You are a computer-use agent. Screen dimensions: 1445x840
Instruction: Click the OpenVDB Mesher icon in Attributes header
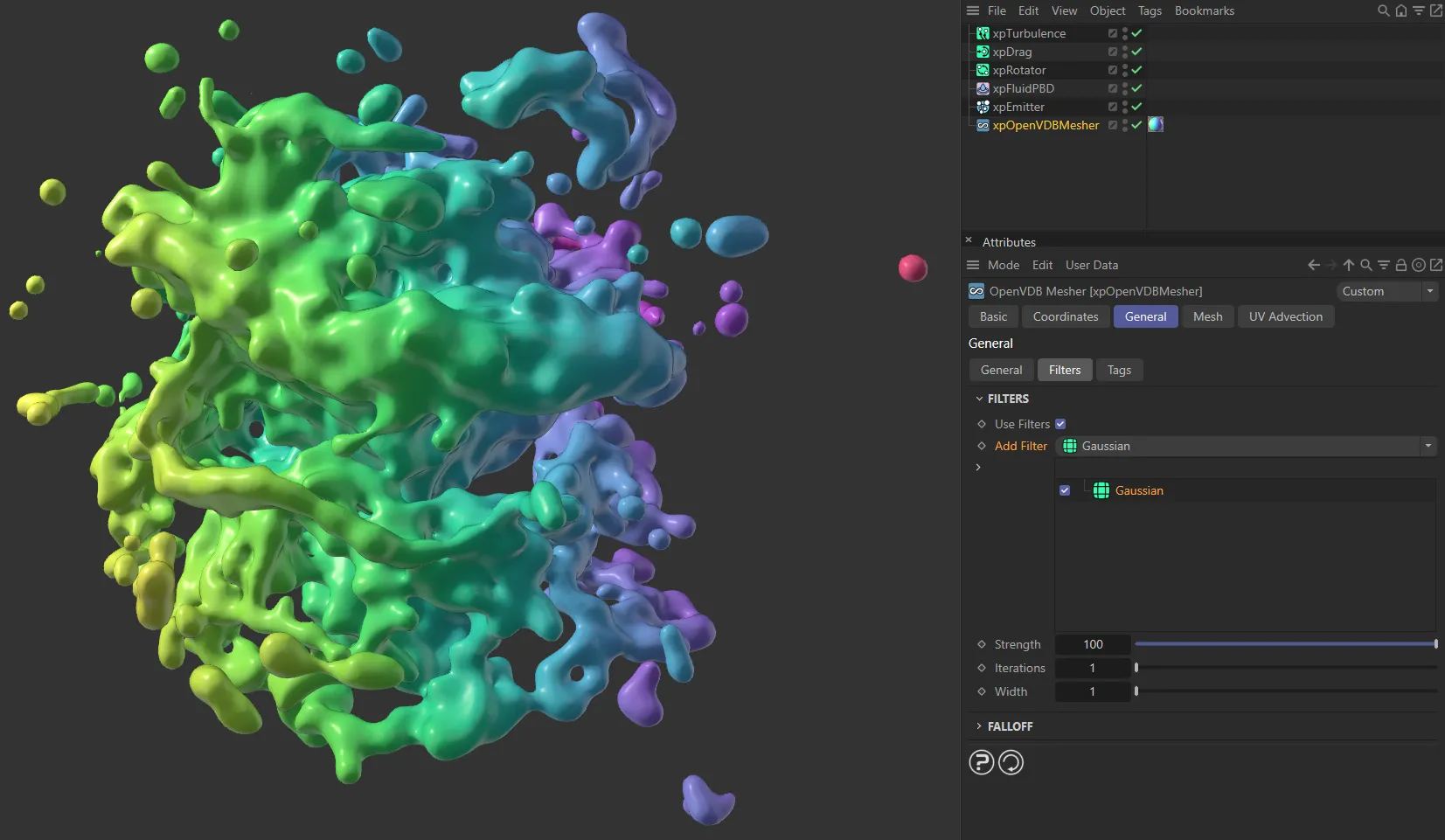(976, 291)
